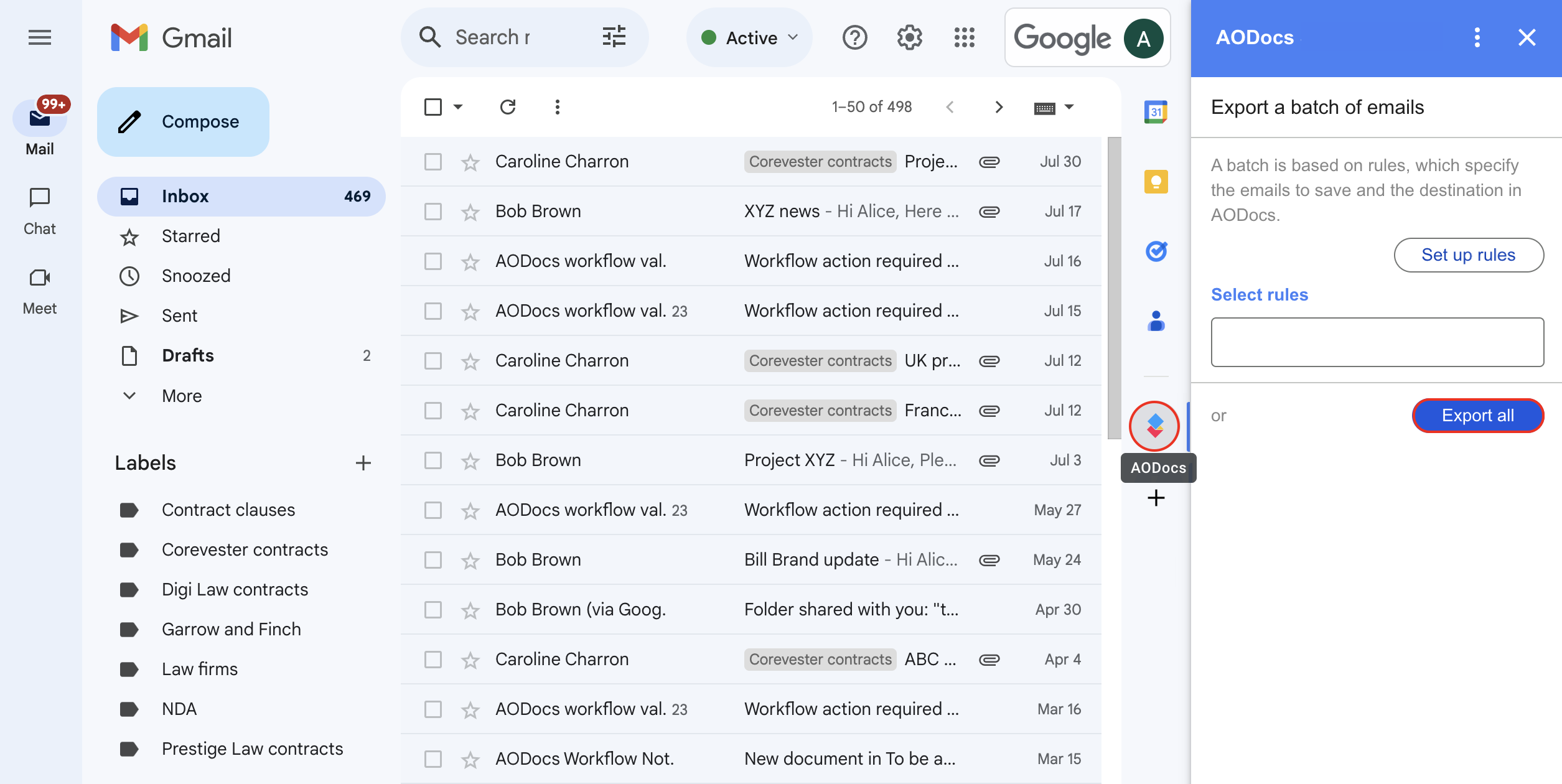Expand the More folders list

(x=182, y=396)
